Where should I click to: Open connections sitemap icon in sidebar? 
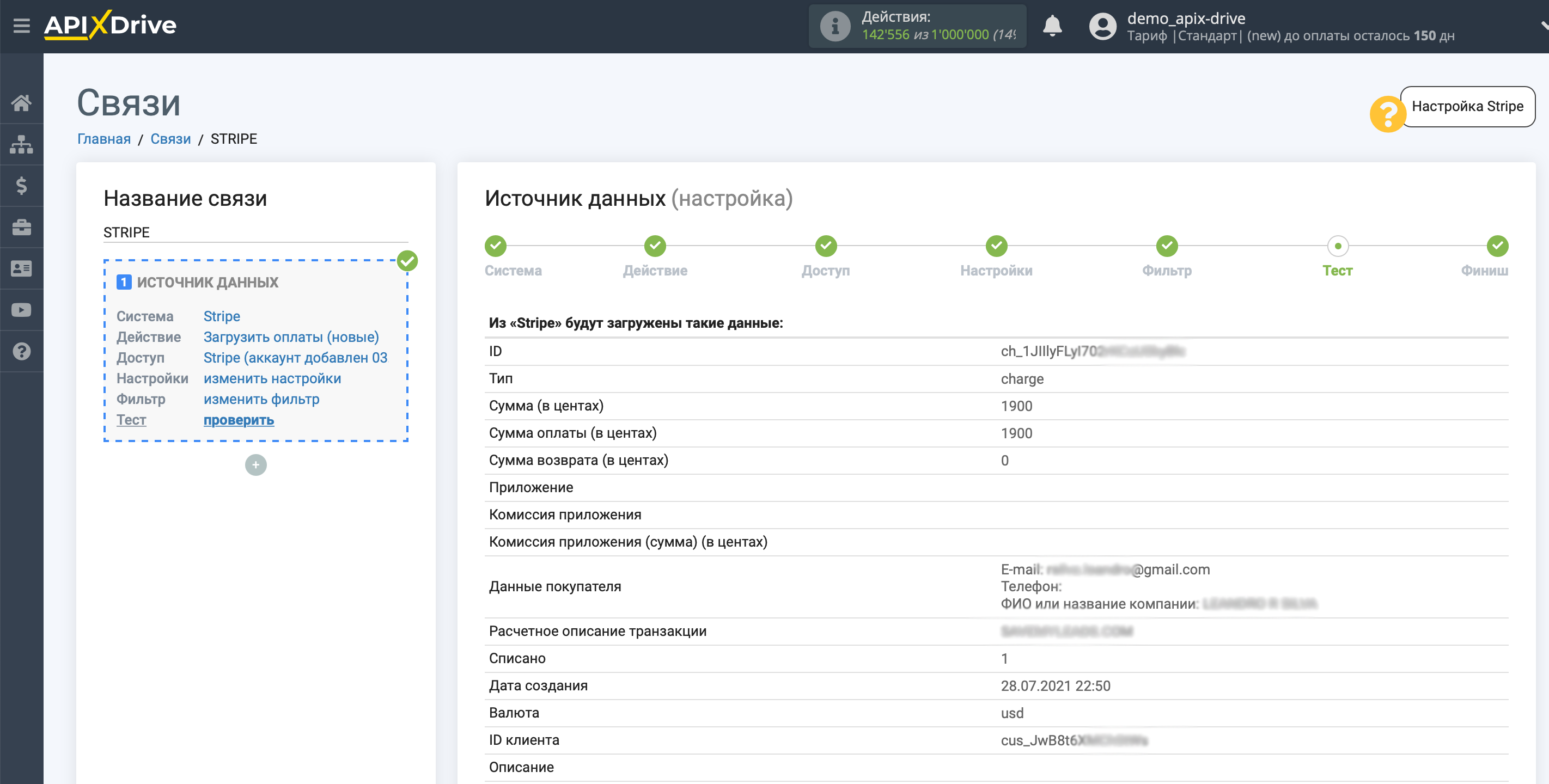pos(22,144)
